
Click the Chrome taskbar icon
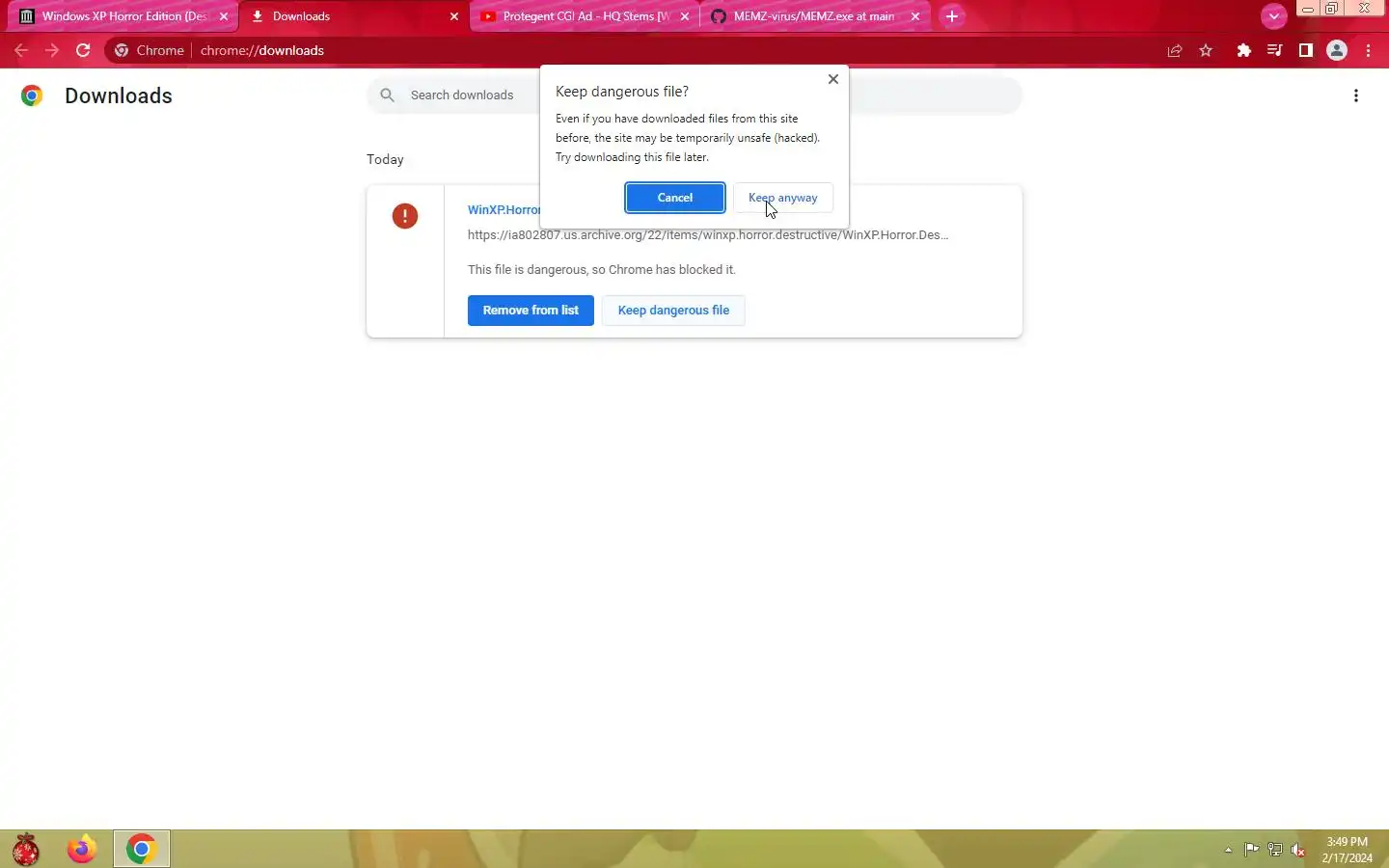pyautogui.click(x=141, y=850)
